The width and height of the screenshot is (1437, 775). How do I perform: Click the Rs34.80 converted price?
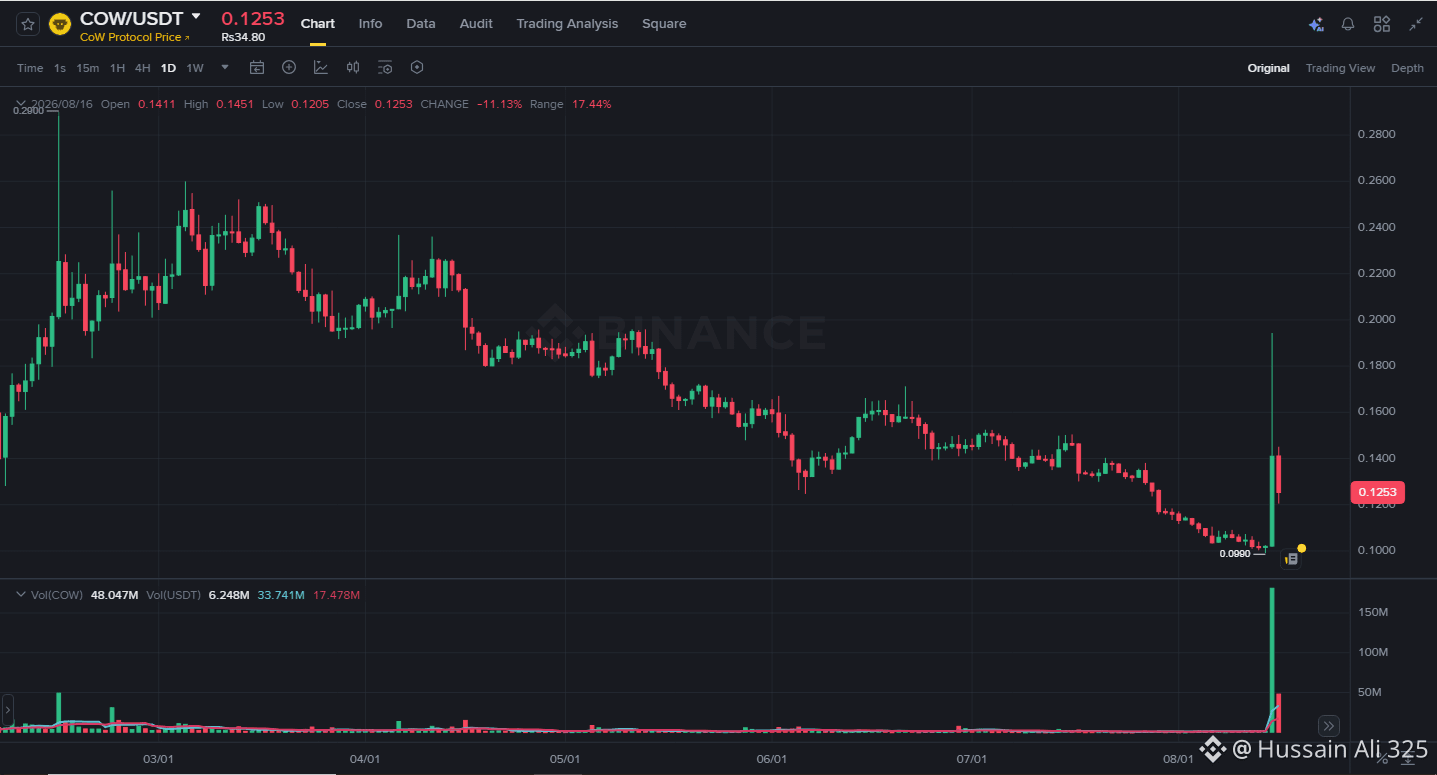[243, 37]
